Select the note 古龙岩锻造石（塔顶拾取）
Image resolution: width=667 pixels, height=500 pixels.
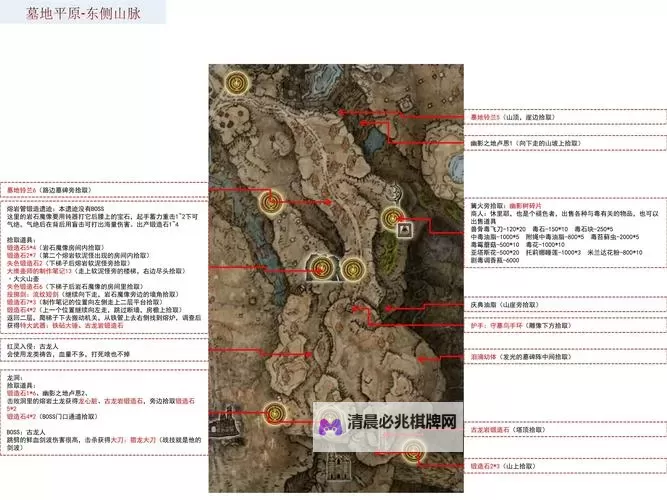click(x=508, y=430)
